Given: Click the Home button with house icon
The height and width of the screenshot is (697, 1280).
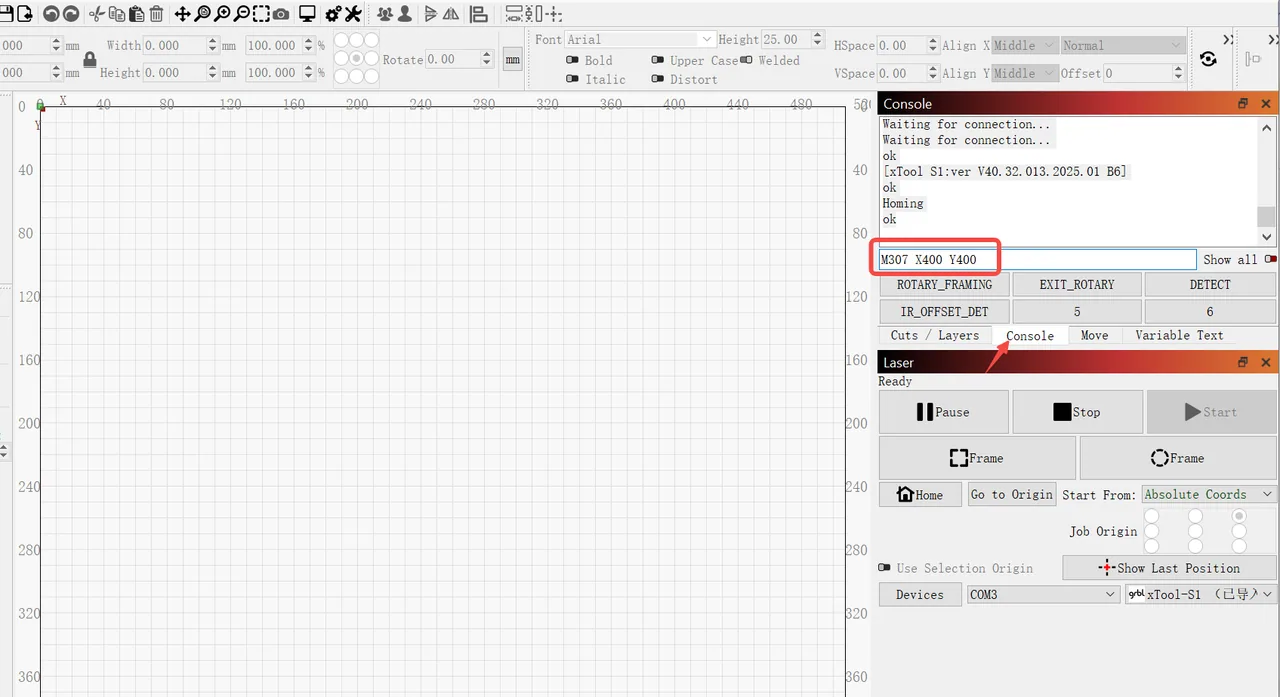Looking at the screenshot, I should click(x=921, y=494).
